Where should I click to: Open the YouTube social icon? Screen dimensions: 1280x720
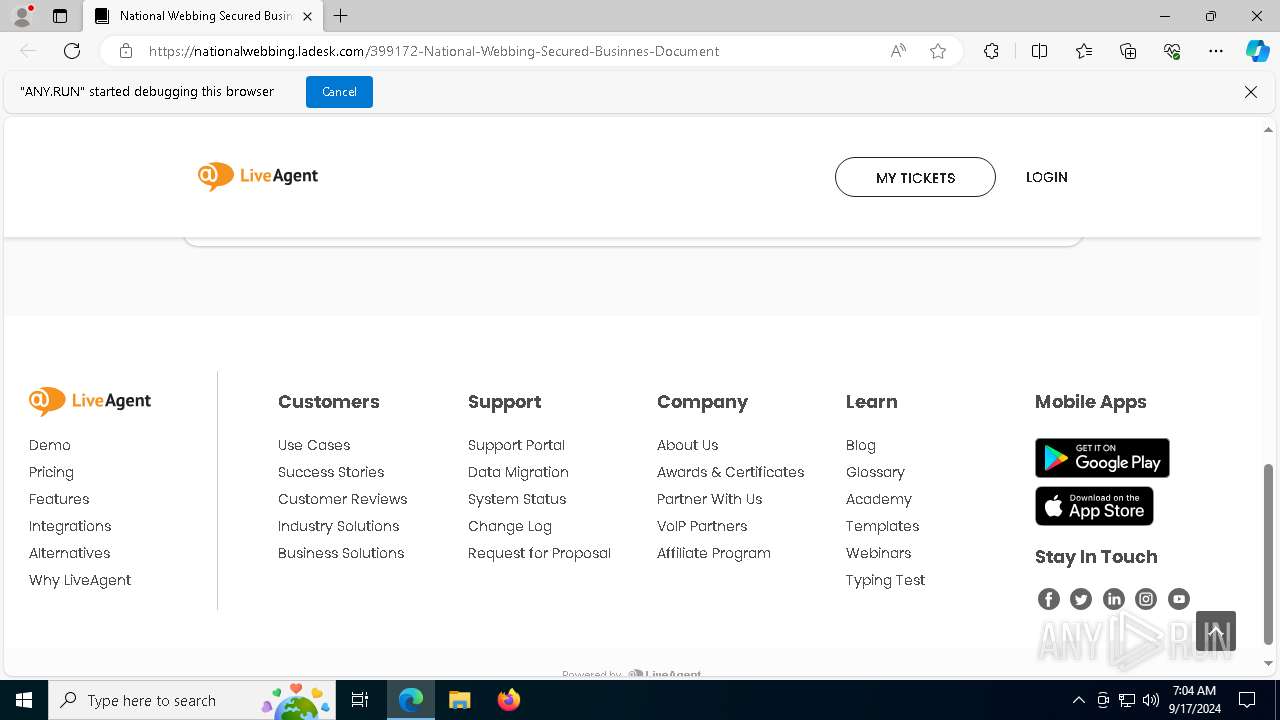click(x=1179, y=599)
